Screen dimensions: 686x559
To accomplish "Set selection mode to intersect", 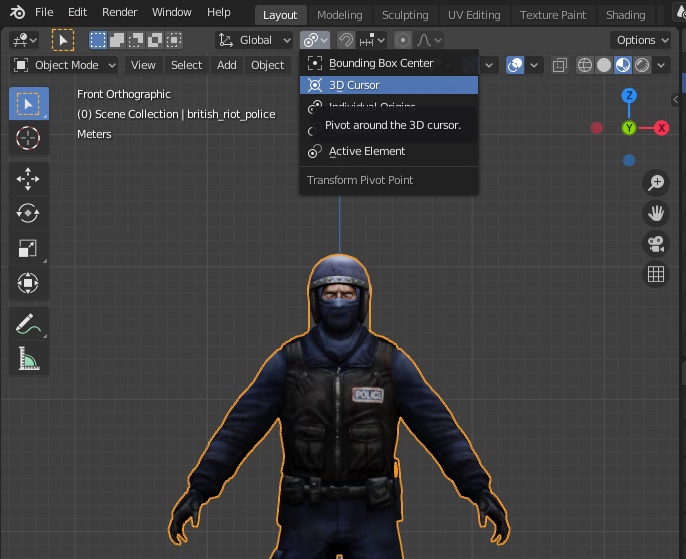I will pos(174,40).
